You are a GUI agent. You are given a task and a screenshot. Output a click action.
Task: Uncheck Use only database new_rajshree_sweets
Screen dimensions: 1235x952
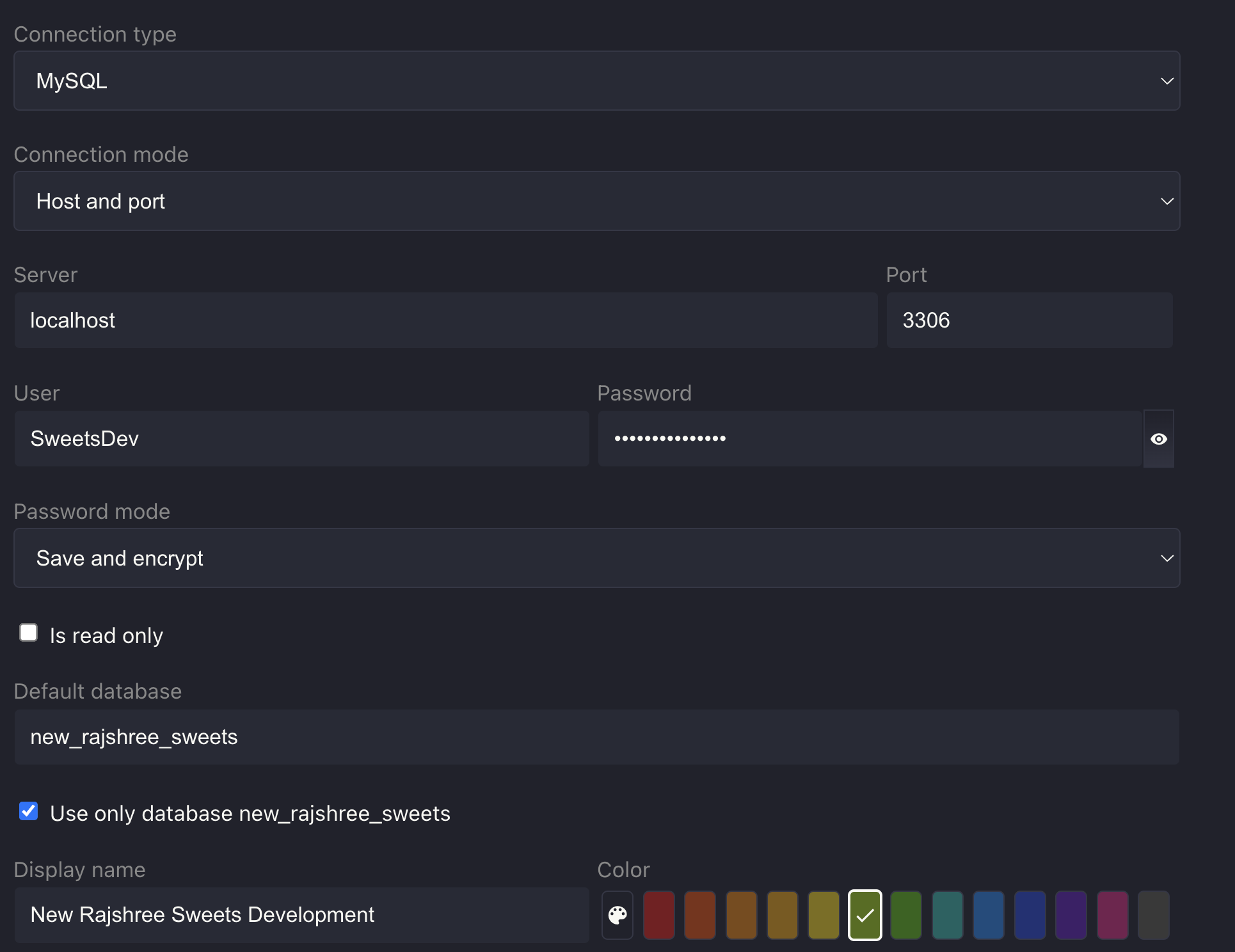coord(29,811)
